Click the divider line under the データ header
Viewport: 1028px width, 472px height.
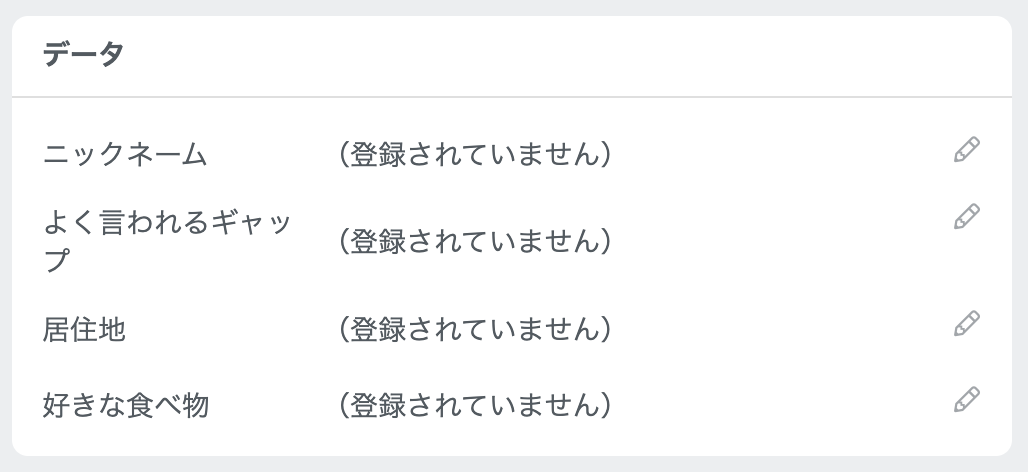[512, 97]
